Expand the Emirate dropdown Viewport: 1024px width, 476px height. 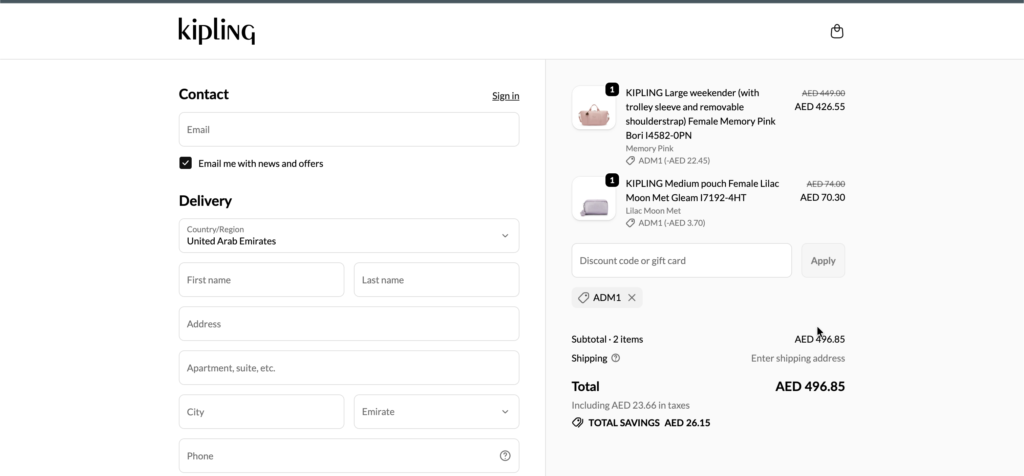click(436, 411)
